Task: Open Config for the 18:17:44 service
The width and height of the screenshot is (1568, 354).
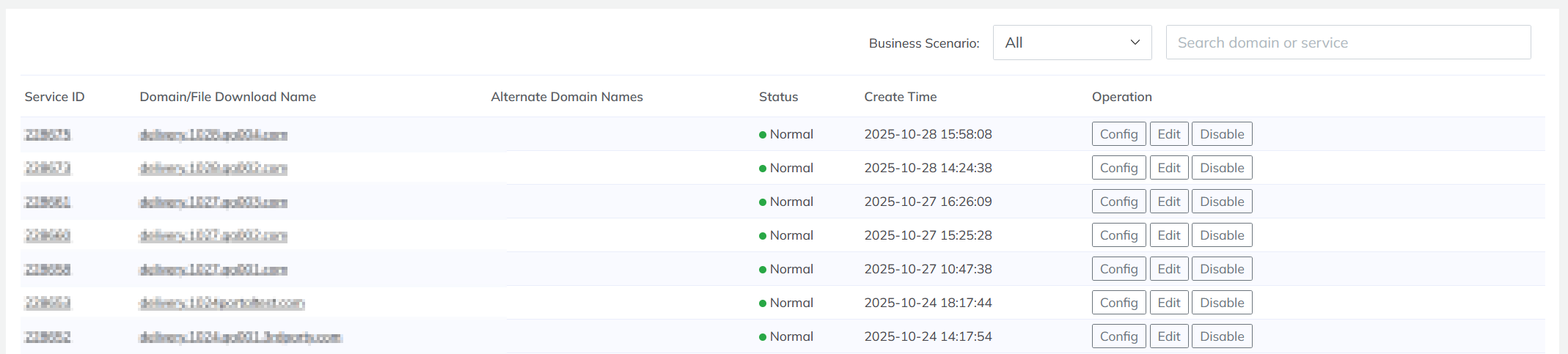Action: click(1118, 303)
